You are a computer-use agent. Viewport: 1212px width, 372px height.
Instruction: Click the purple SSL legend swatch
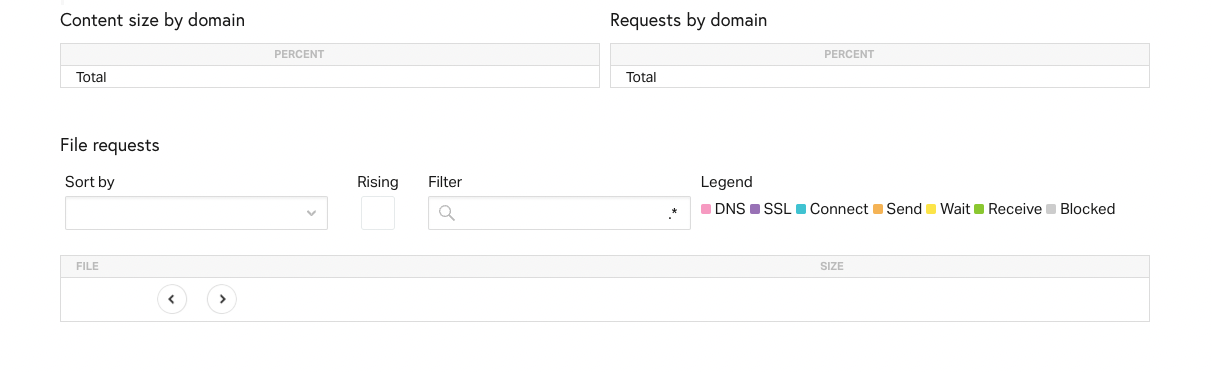[755, 209]
